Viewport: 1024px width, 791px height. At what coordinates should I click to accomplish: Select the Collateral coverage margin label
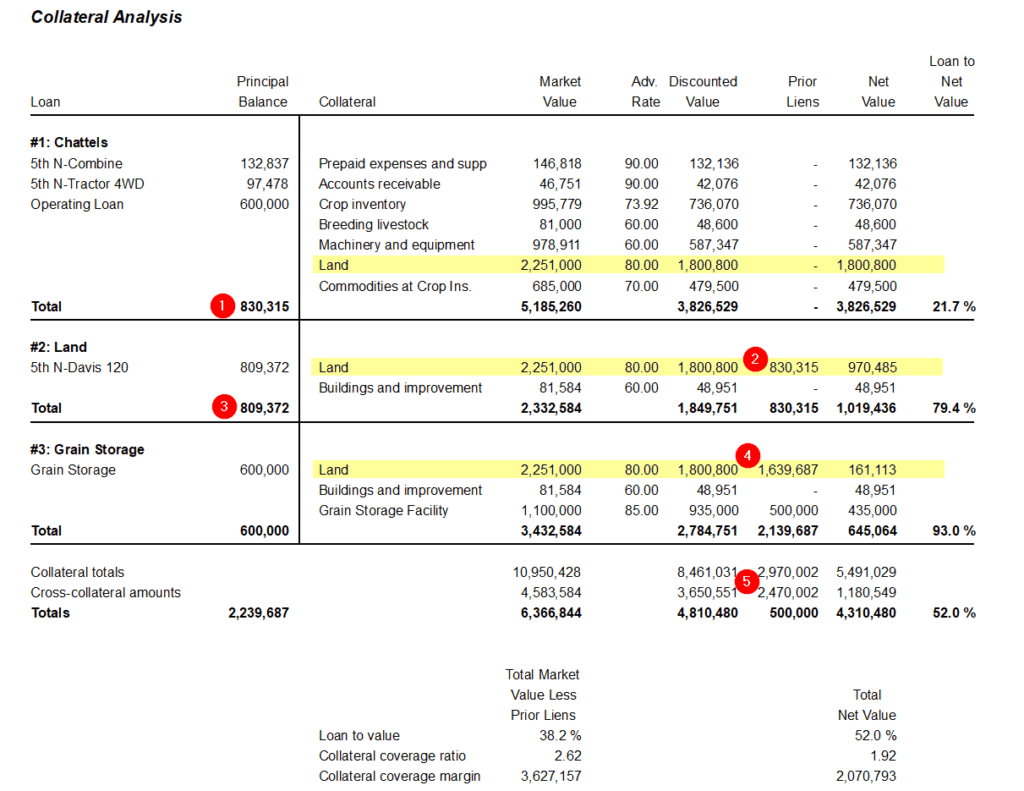(399, 776)
